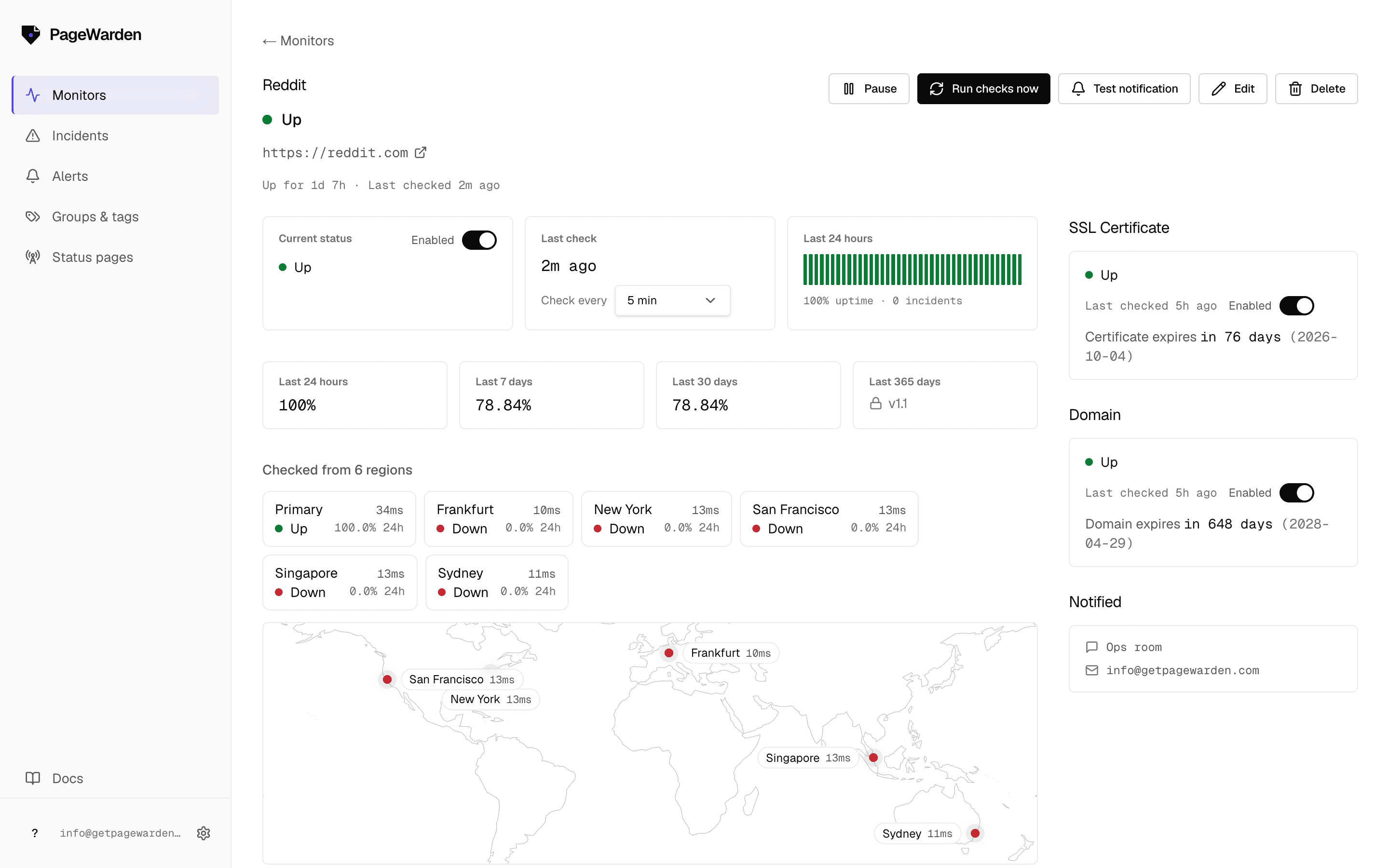The height and width of the screenshot is (868, 1389).
Task: Delete the Reddit monitor
Action: (x=1316, y=88)
